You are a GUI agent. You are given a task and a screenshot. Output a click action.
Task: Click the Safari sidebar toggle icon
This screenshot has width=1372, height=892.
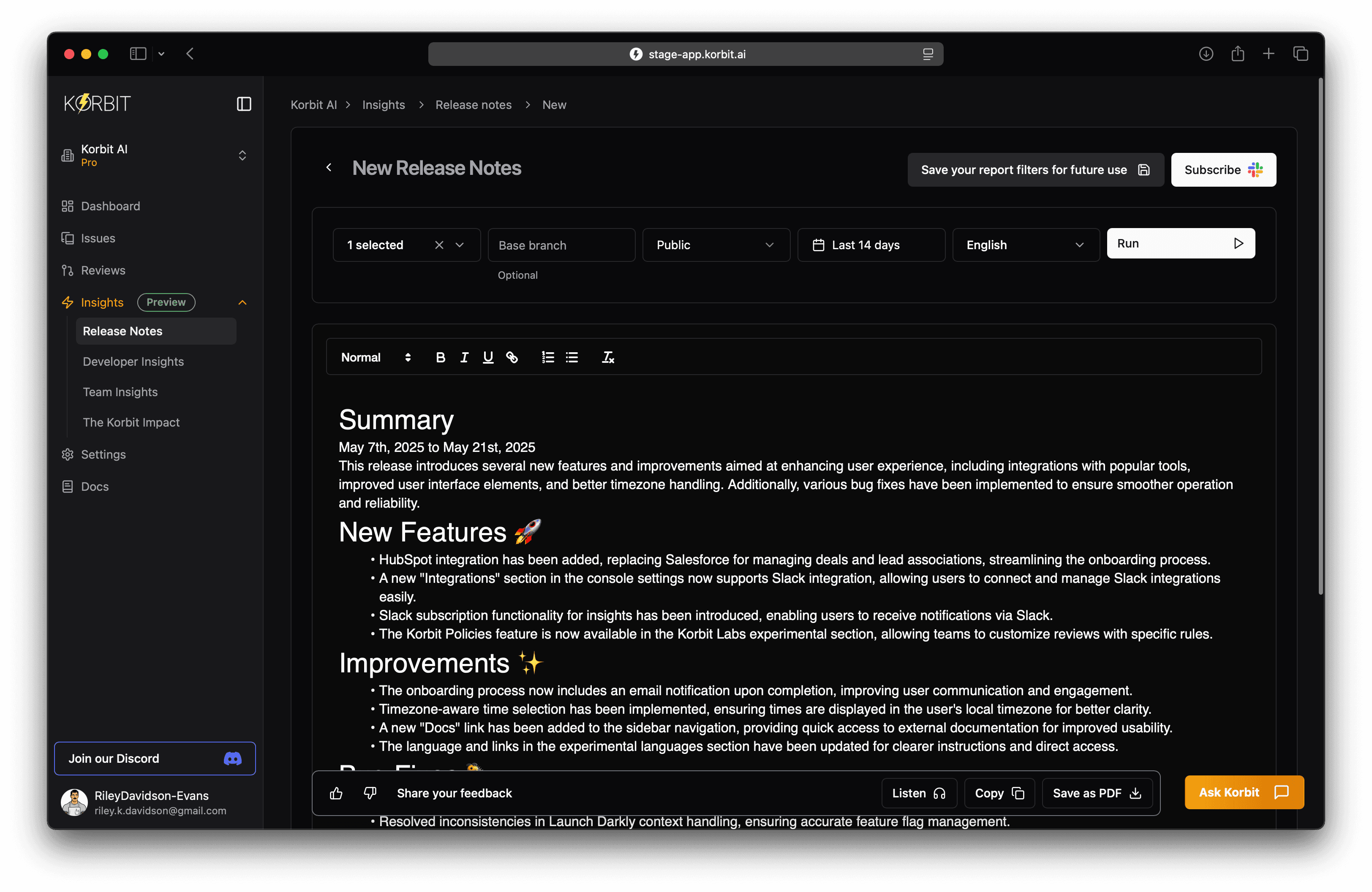pyautogui.click(x=138, y=54)
